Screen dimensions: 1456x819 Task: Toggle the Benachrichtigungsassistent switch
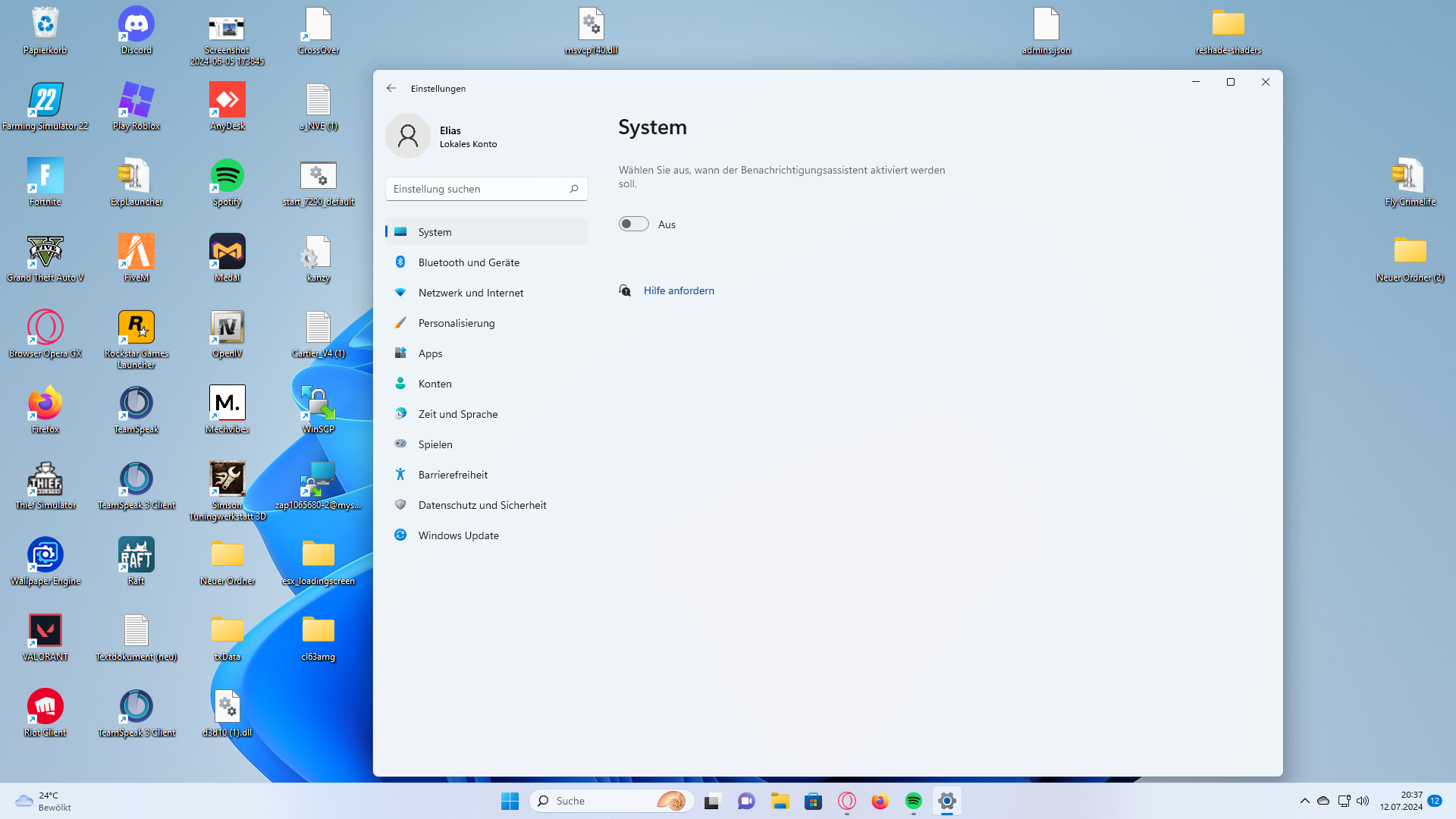click(633, 224)
